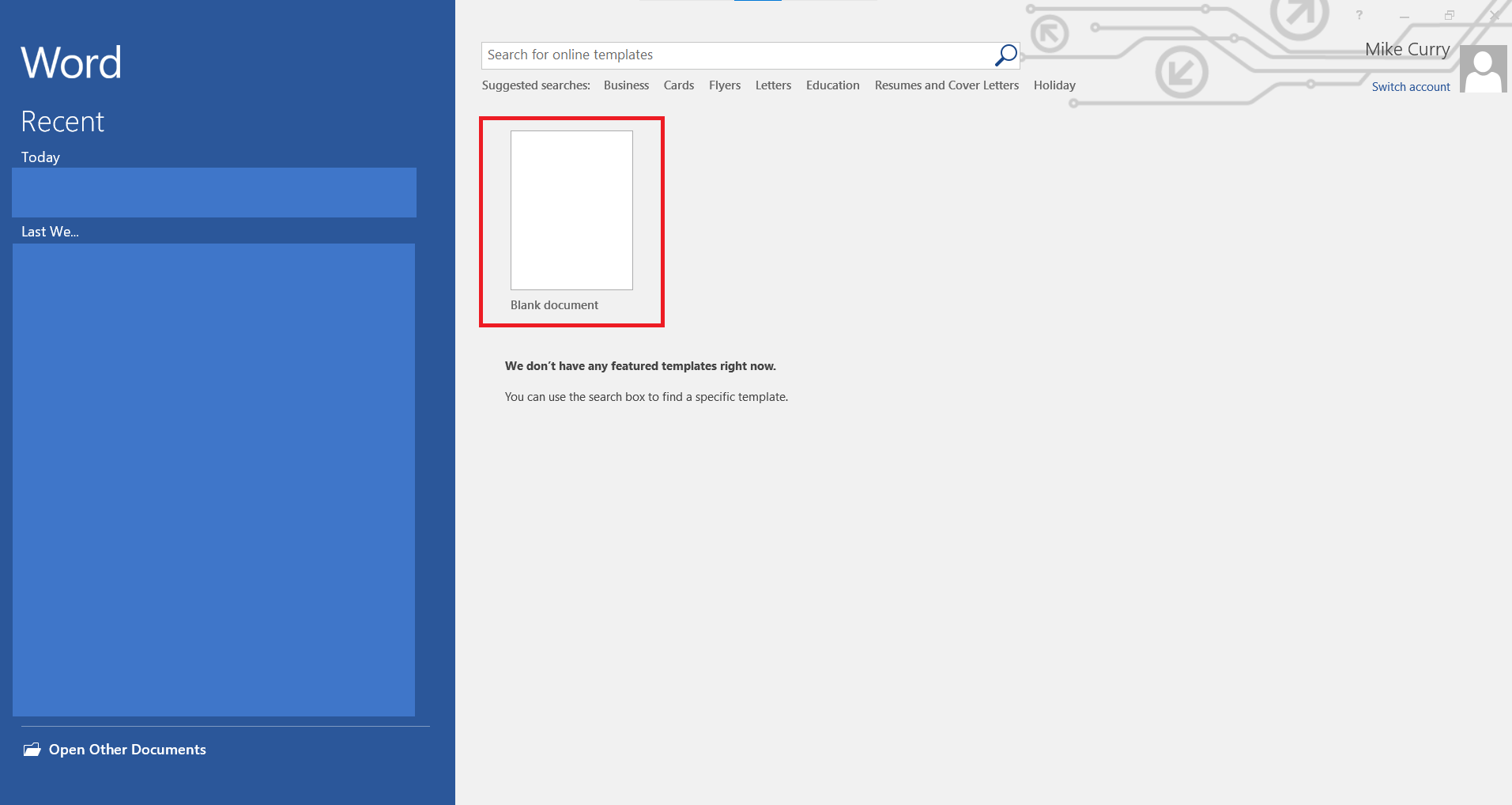This screenshot has height=805, width=1512.
Task: Click the Mike Curry profile avatar
Action: [x=1483, y=69]
